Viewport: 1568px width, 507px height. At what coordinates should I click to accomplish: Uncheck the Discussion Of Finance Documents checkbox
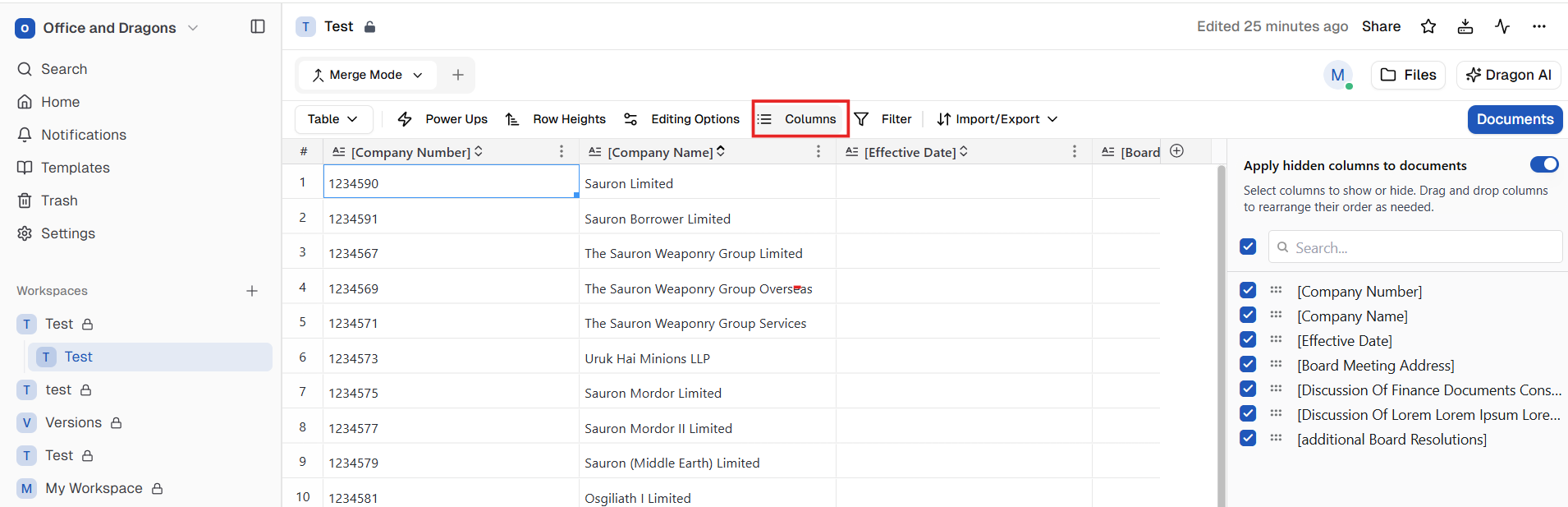coord(1248,389)
